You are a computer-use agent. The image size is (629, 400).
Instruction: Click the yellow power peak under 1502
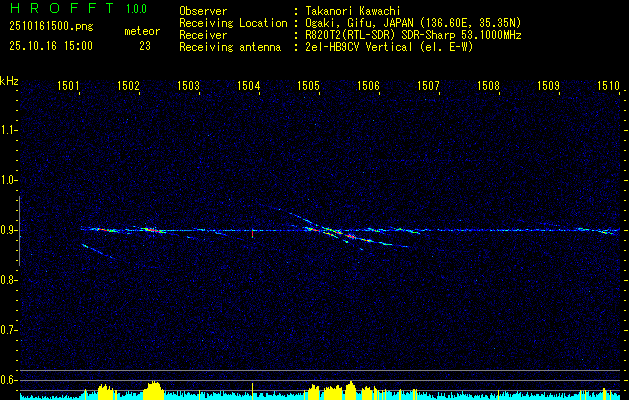(x=154, y=391)
